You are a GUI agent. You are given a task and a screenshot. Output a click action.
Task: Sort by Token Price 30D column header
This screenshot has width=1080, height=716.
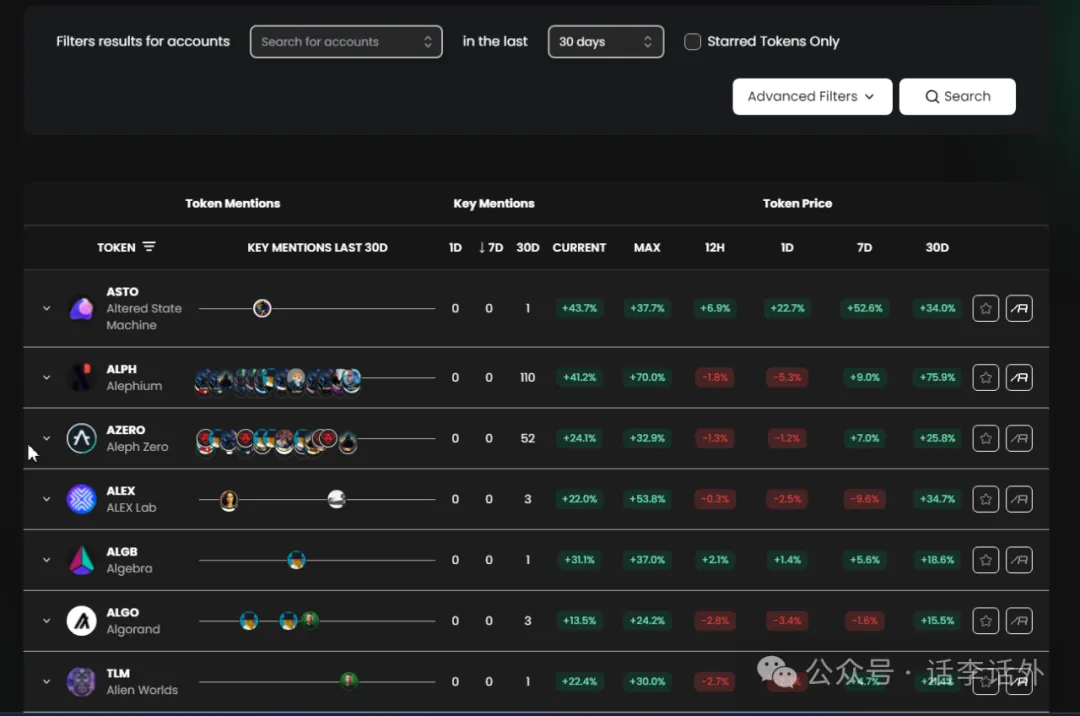[x=937, y=247]
